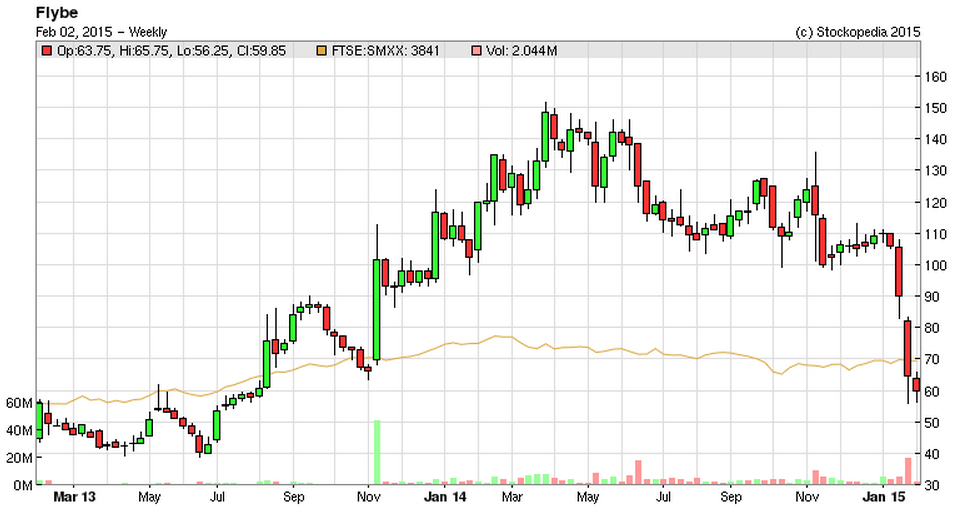Click the peak green candlestick near 150
962x526 pixels.
tap(545, 136)
